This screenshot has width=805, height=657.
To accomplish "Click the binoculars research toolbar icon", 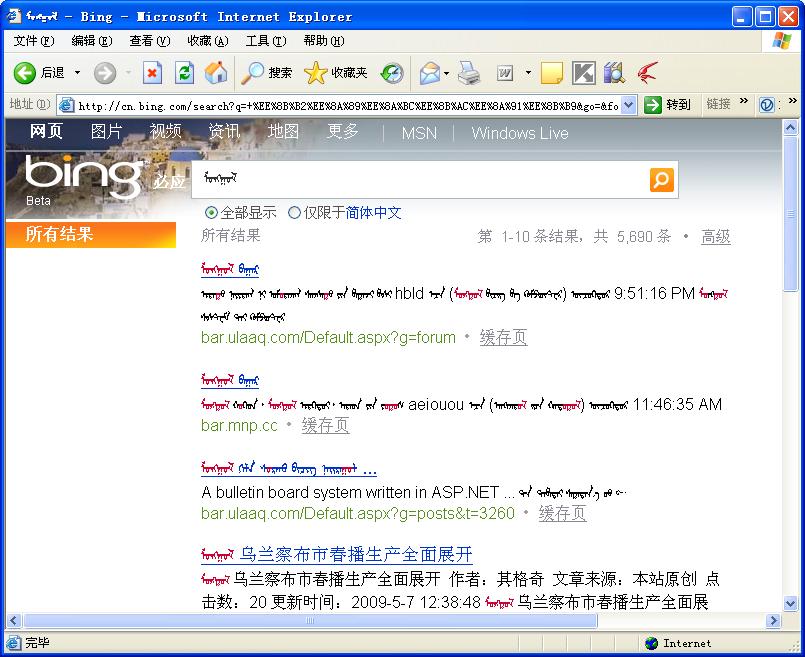I will 615,73.
